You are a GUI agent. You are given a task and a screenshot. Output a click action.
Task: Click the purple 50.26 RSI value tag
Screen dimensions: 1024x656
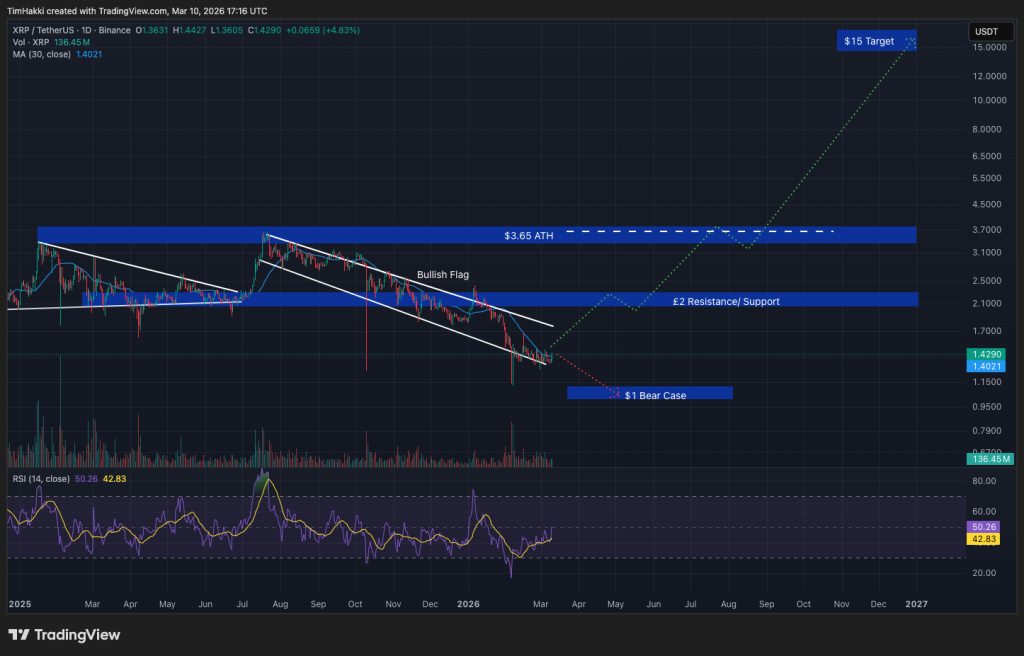click(985, 527)
